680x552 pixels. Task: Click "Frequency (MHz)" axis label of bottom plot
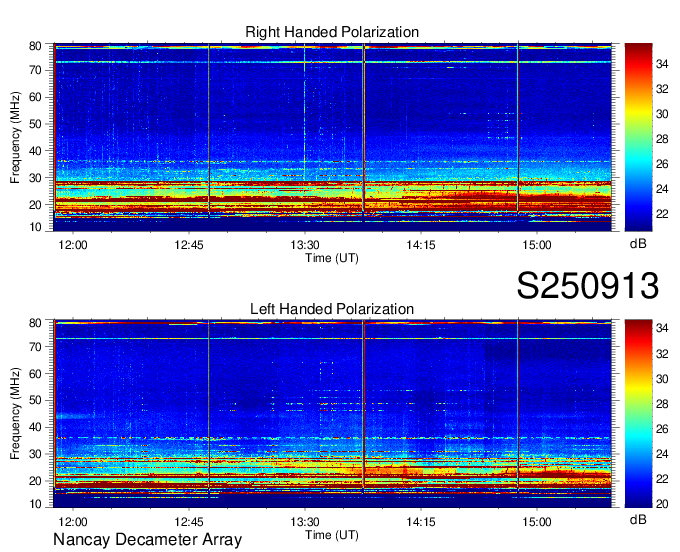[15, 414]
